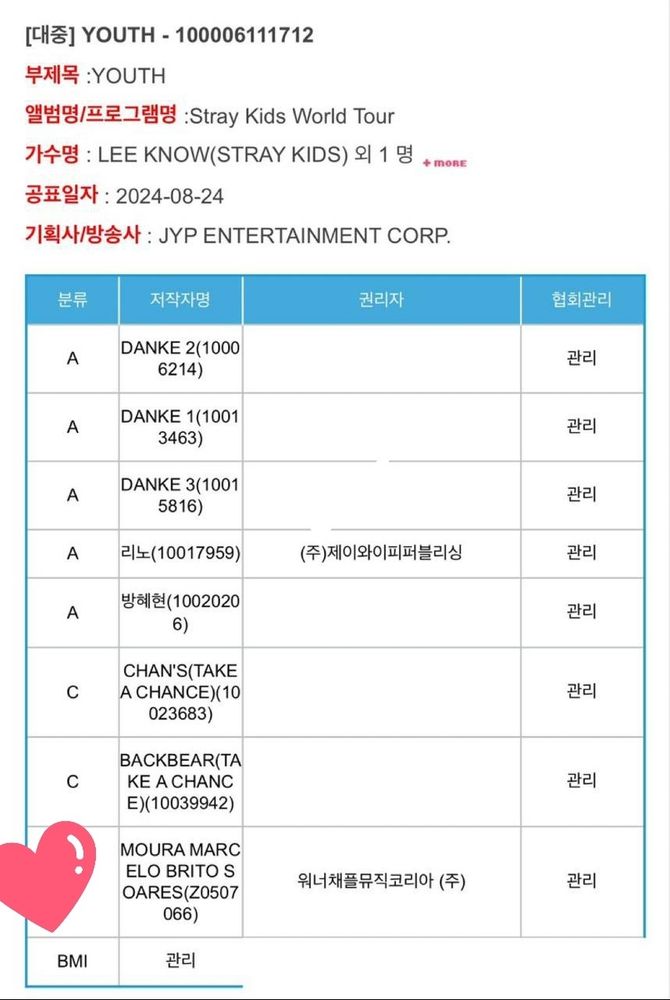The height and width of the screenshot is (1000, 670).
Task: Select CHAN'S(TAKE A CHANCE) composer entry
Action: click(180, 692)
